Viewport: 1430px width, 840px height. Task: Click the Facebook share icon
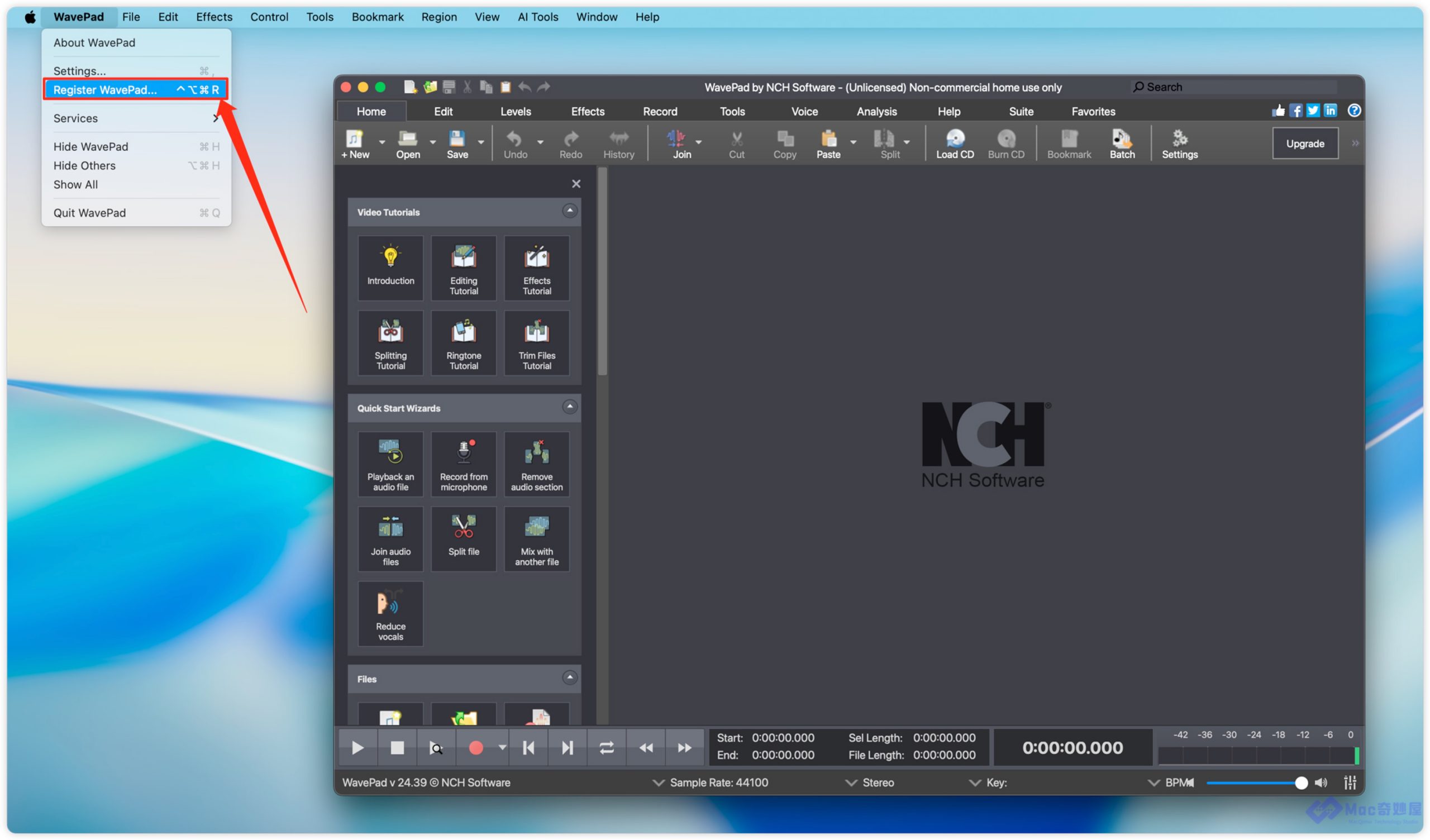1295,111
